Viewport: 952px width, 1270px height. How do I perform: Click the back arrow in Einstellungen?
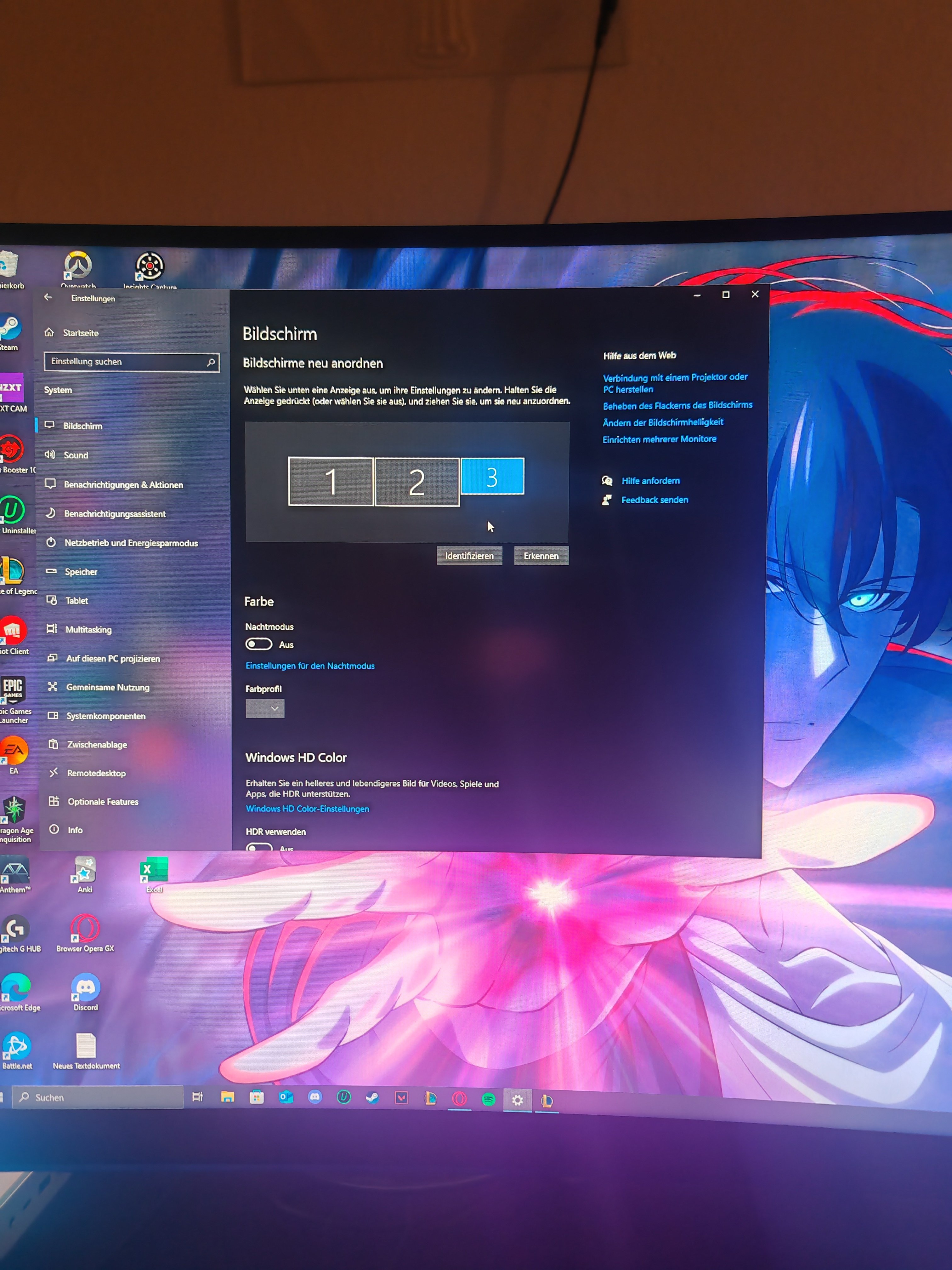(x=48, y=297)
